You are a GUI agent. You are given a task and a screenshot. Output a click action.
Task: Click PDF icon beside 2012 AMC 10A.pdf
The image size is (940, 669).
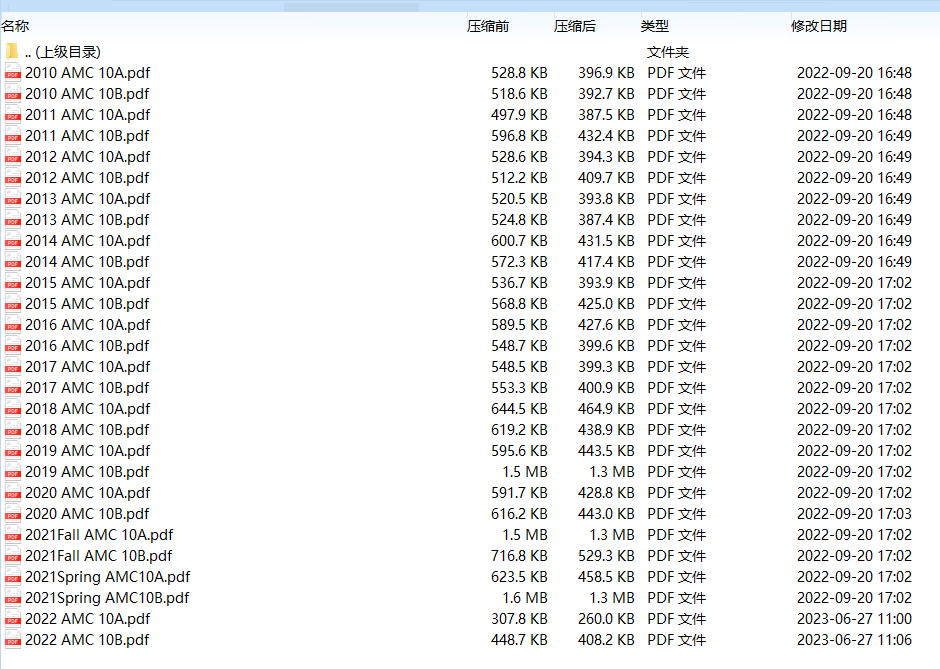coord(13,156)
